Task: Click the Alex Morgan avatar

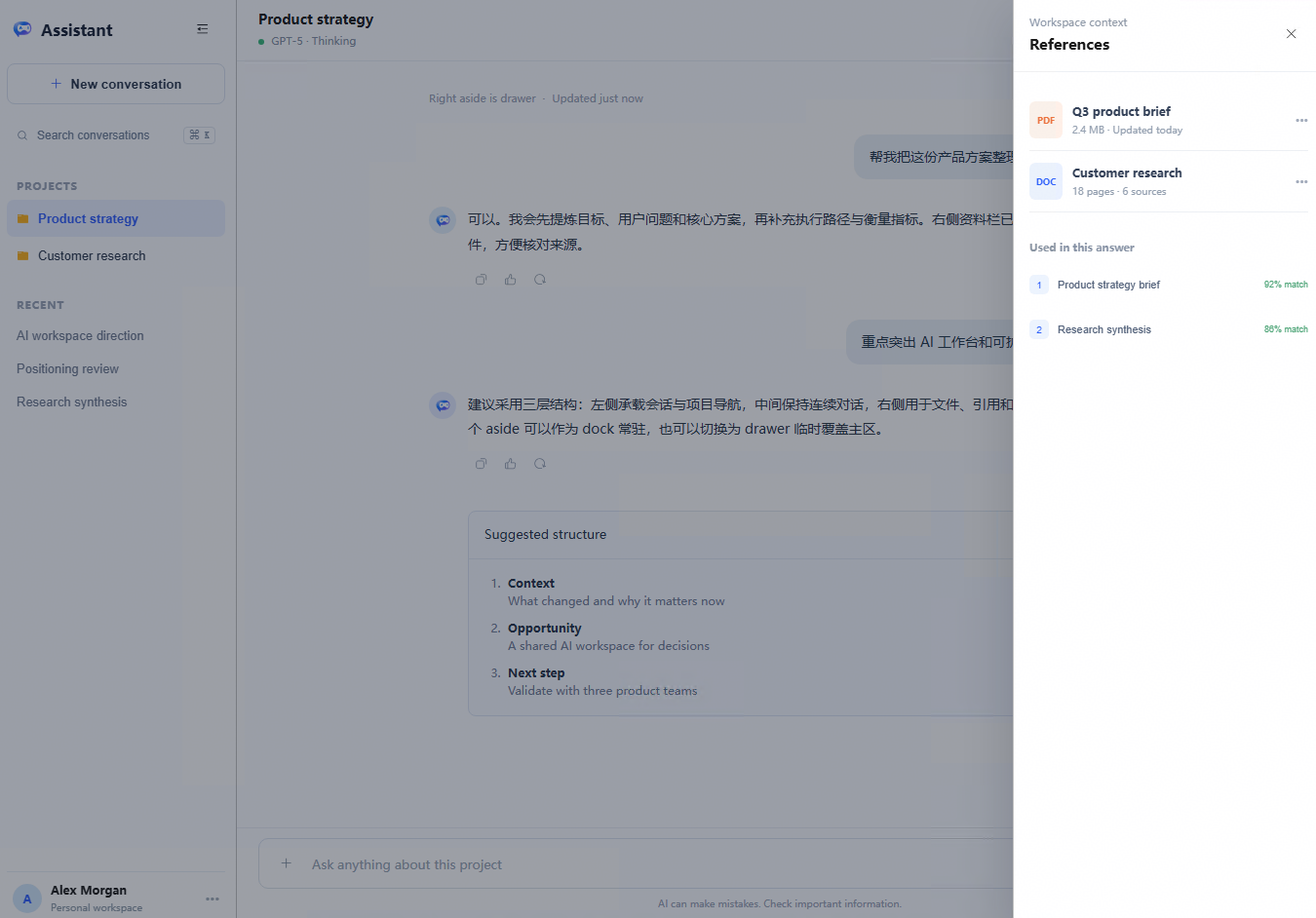Action: pyautogui.click(x=27, y=899)
